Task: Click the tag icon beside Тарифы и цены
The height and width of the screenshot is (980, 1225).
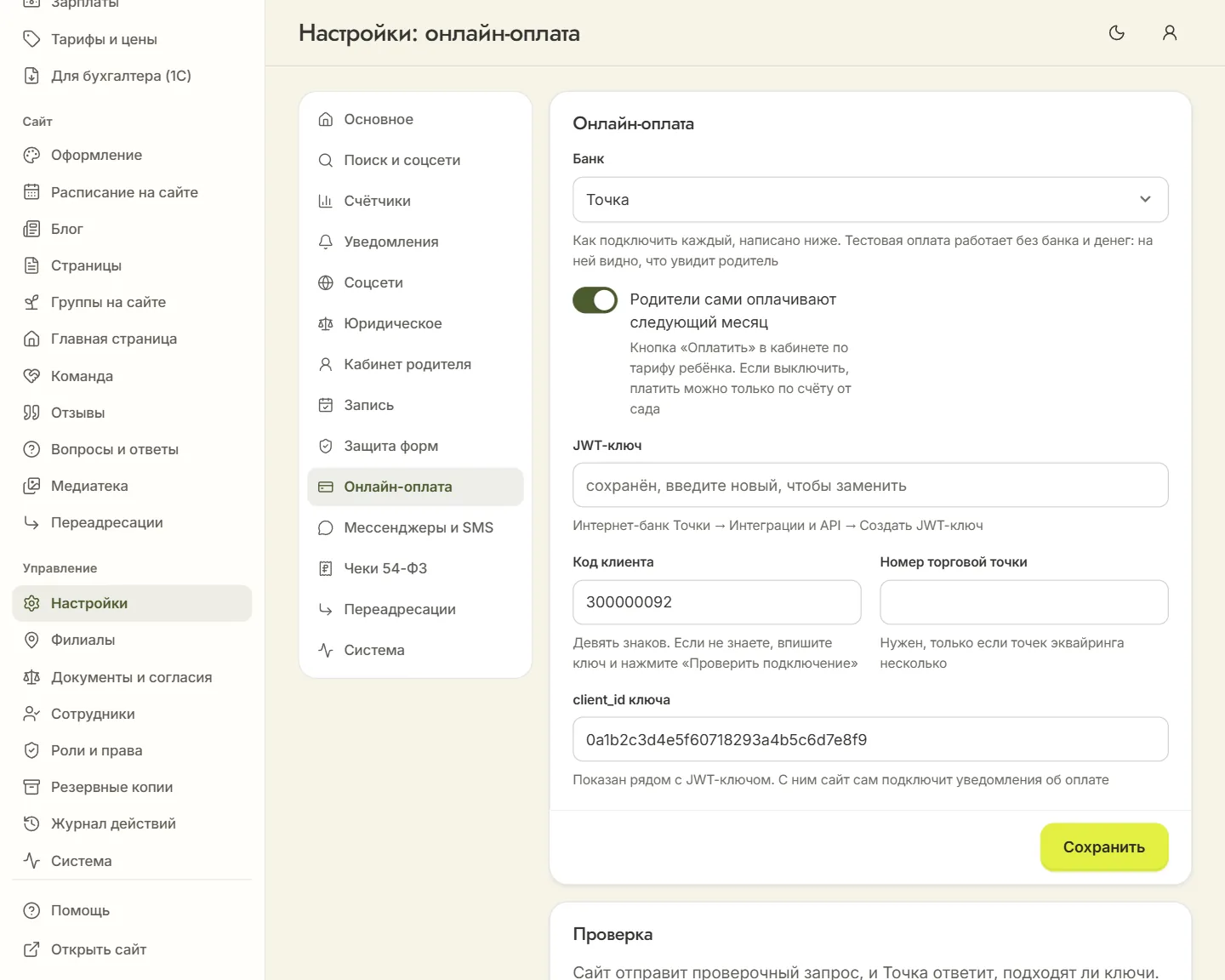Action: 31,39
